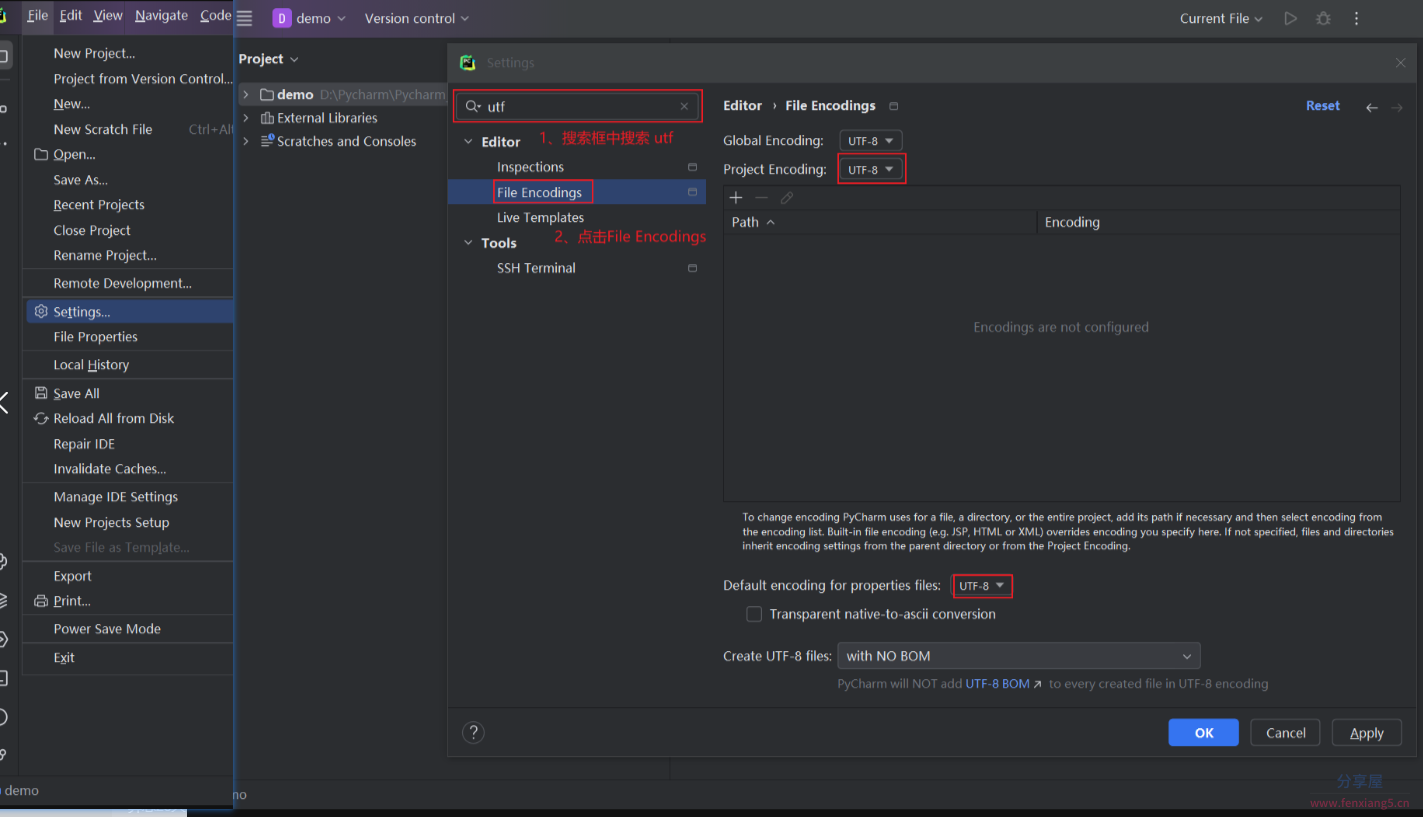
Task: Open the File menu
Action: pos(38,15)
